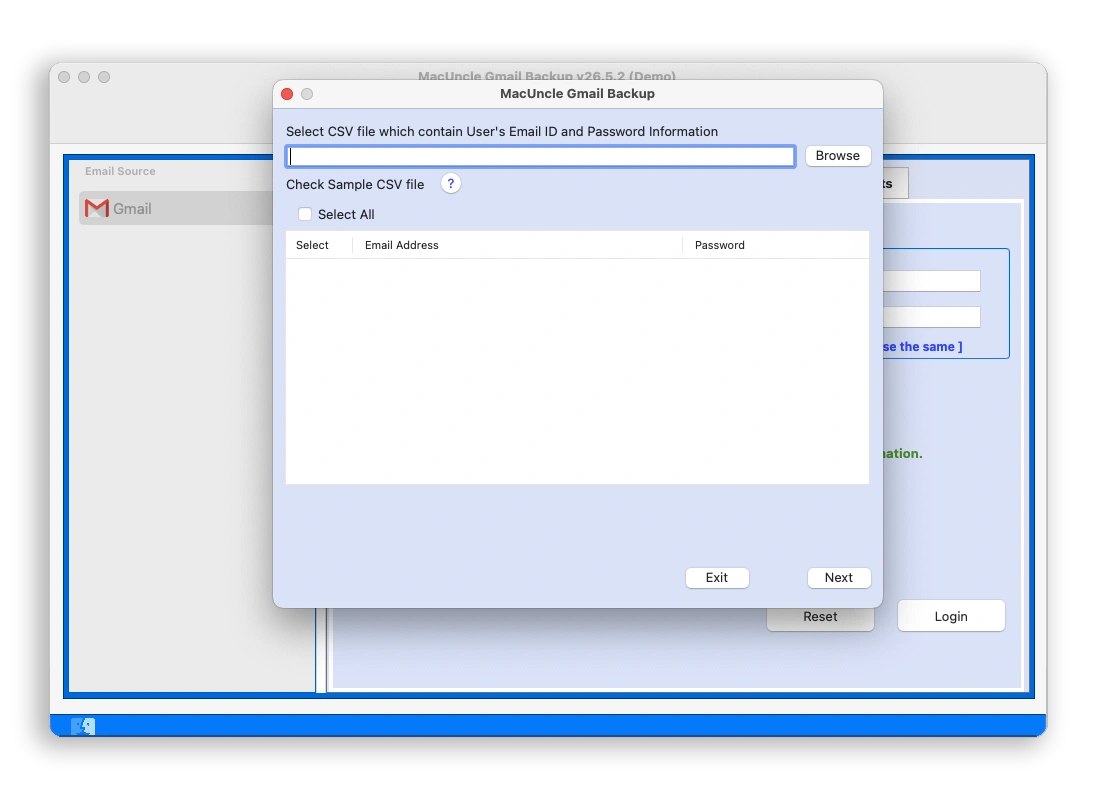
Task: Click the CSV file path input field
Action: 540,156
